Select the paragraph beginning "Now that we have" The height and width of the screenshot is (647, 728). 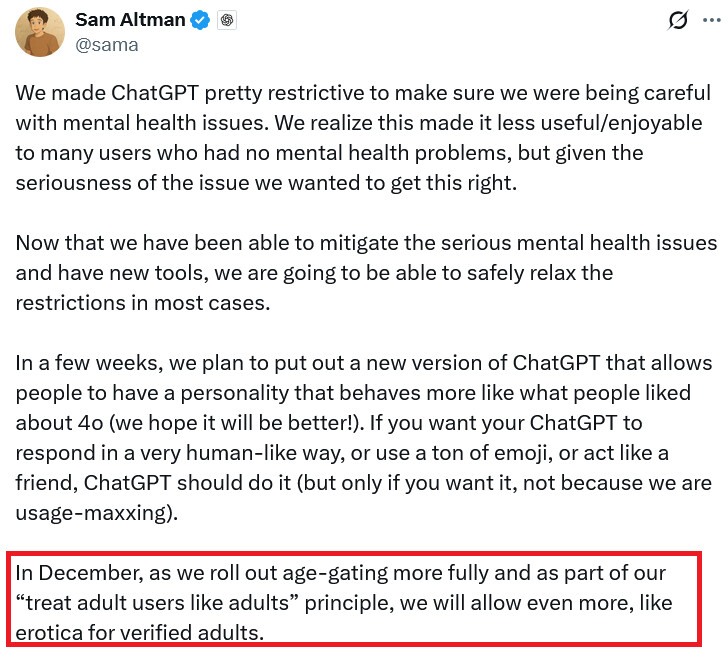tap(366, 273)
